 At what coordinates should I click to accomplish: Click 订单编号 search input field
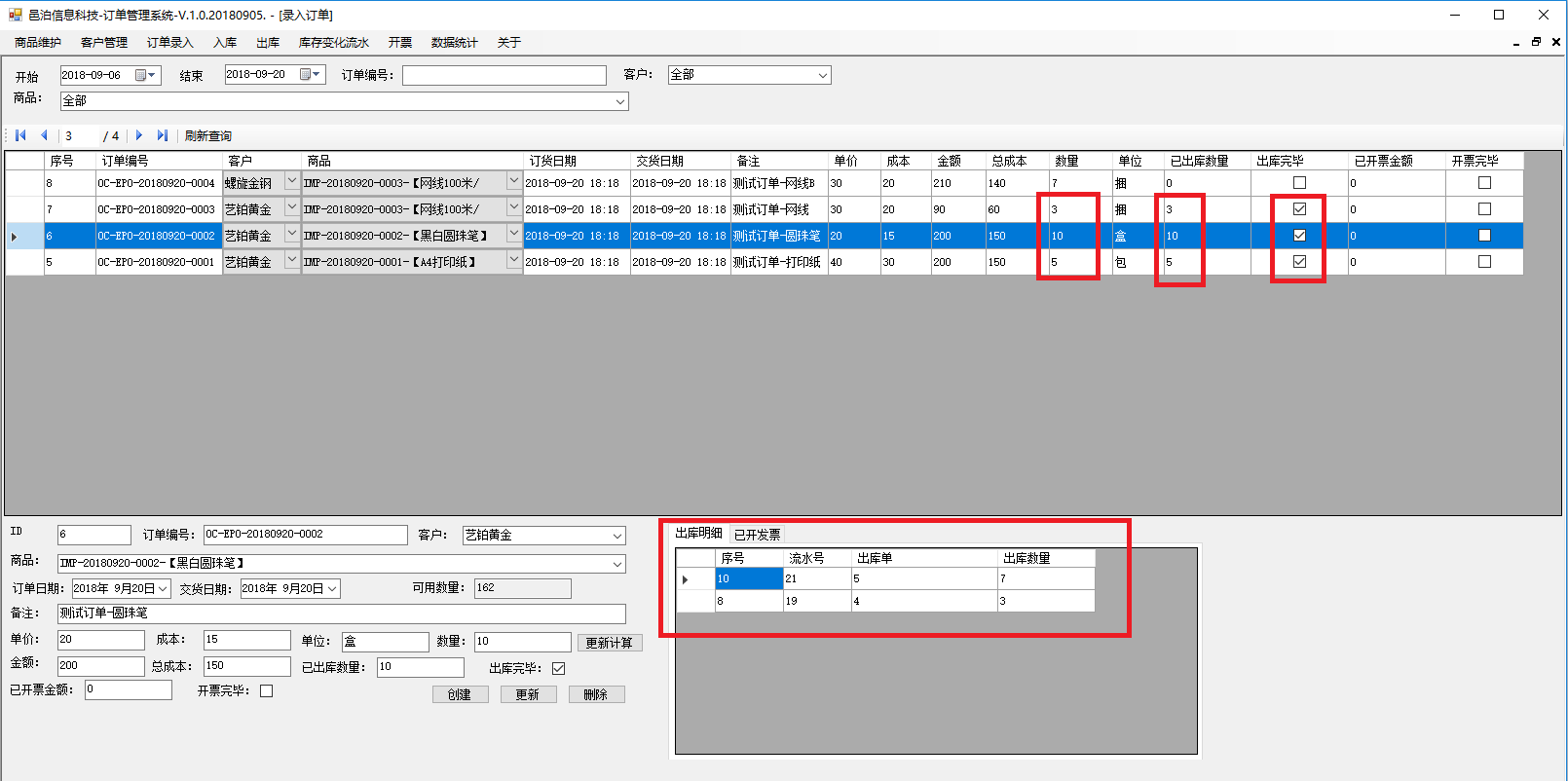click(504, 75)
